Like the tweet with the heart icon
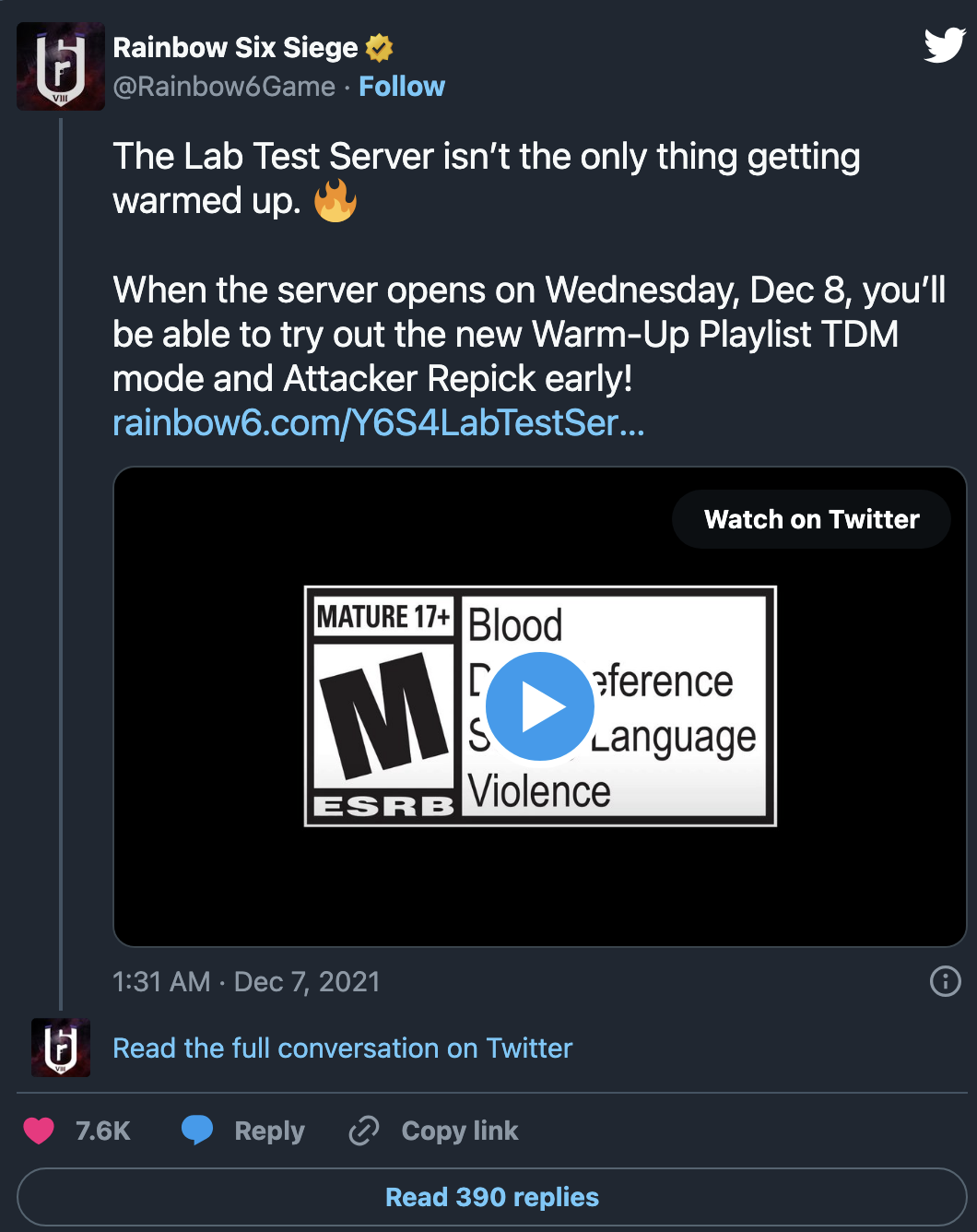This screenshot has height=1232, width=977. (x=39, y=1130)
